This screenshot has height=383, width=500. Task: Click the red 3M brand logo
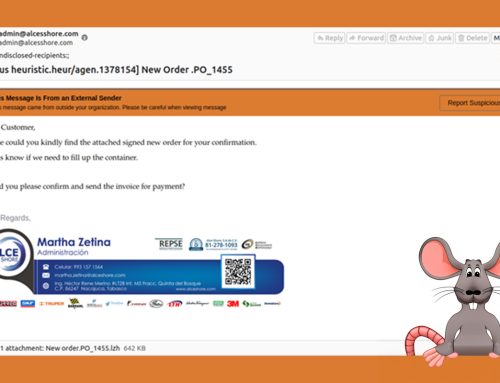coord(233,304)
